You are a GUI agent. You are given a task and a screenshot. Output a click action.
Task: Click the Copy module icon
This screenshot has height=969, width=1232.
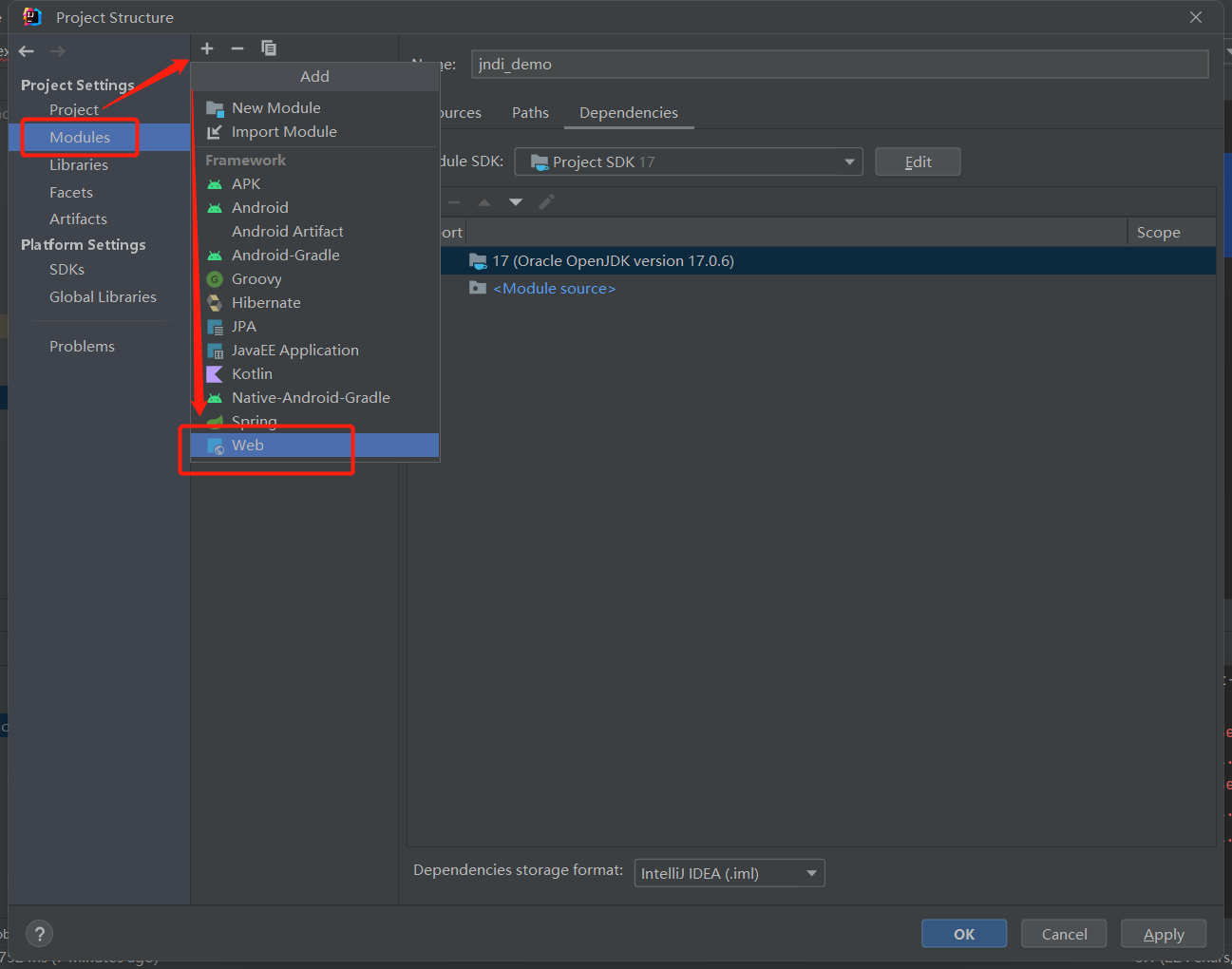coord(269,48)
